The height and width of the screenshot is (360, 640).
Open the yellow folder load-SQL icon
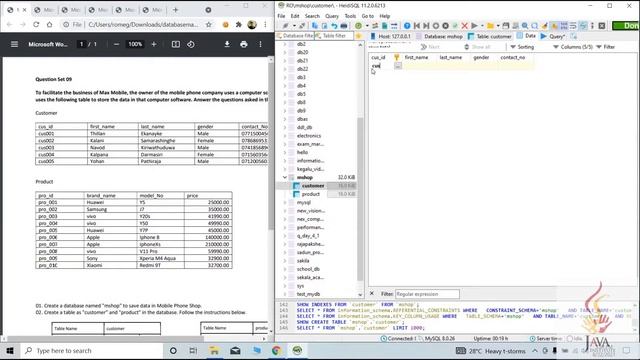491,26
